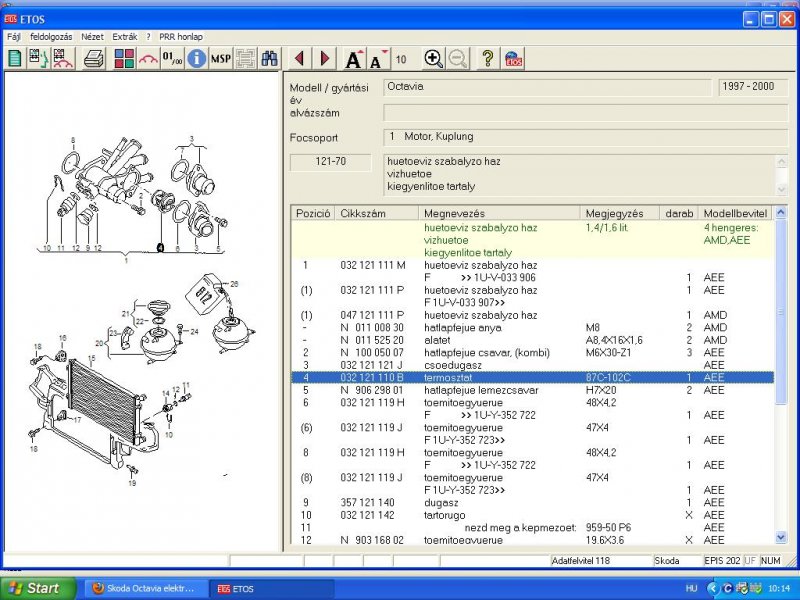Zoom out with magnifier minus icon
The height and width of the screenshot is (600, 800).
pos(458,58)
